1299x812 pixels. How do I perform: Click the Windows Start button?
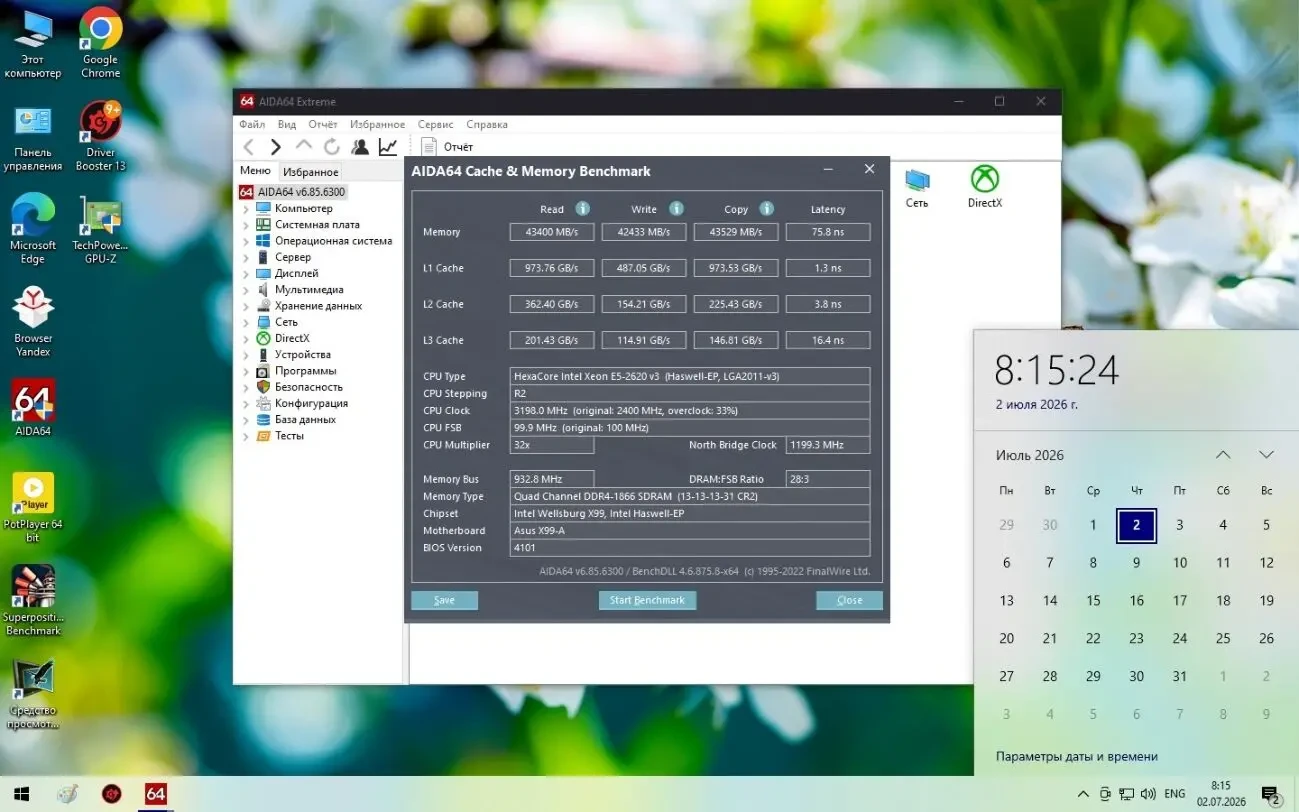tap(20, 794)
